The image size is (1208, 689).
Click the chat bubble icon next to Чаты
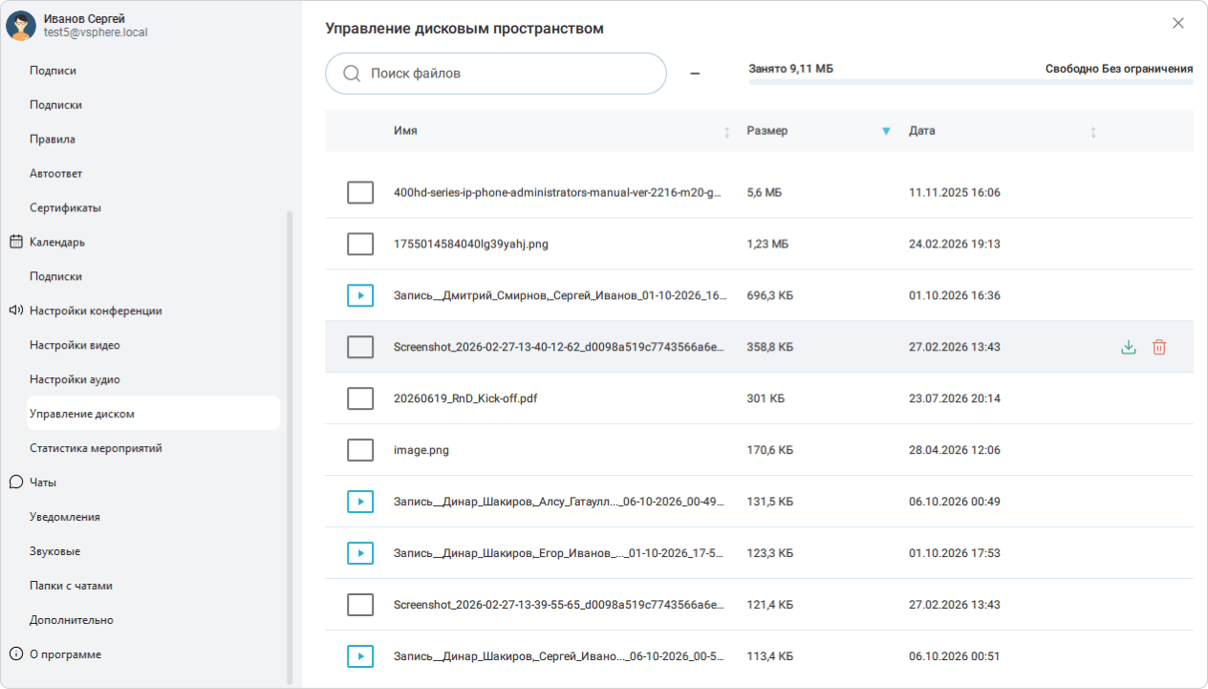pos(16,482)
